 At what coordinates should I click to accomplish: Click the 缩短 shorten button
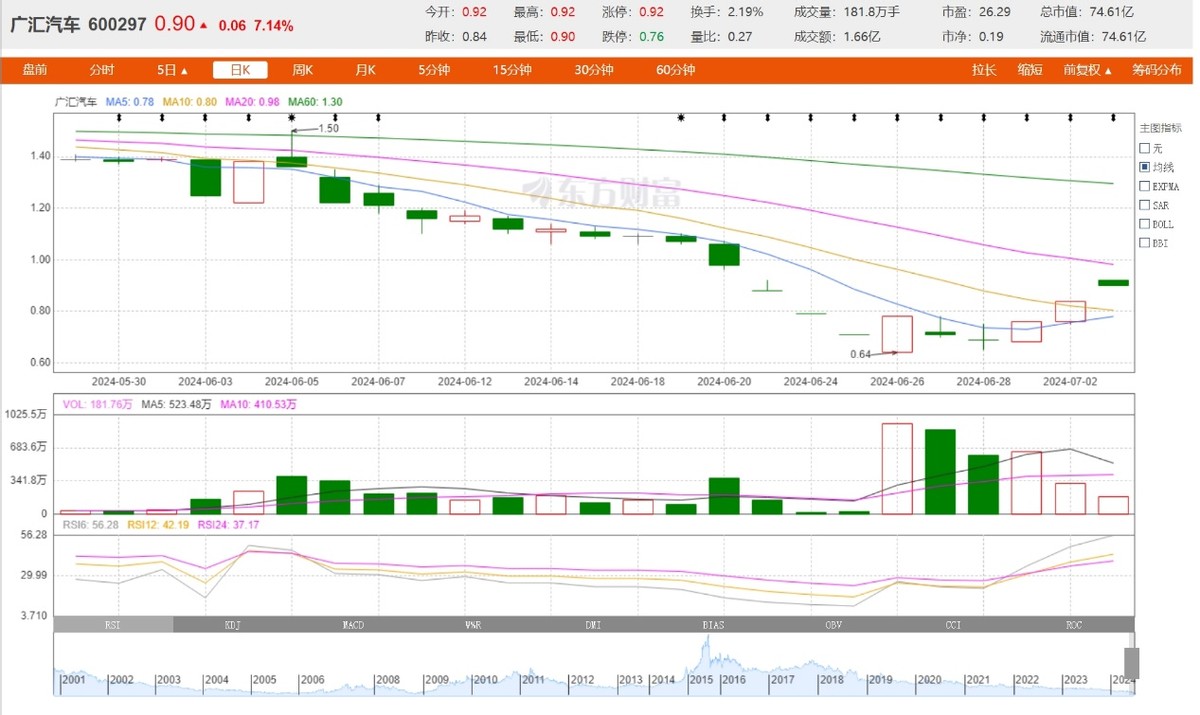[1030, 70]
